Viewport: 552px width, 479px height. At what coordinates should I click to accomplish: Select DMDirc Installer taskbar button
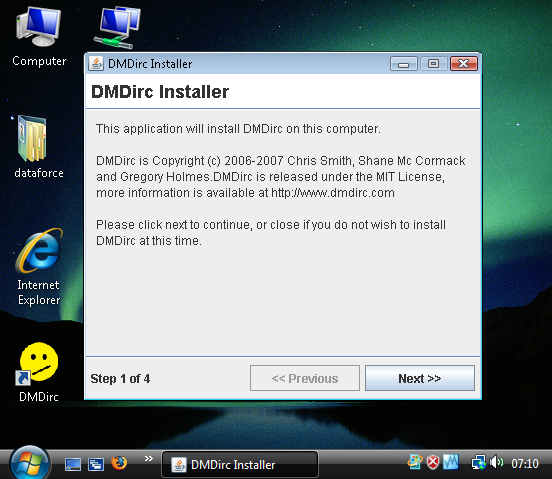240,465
